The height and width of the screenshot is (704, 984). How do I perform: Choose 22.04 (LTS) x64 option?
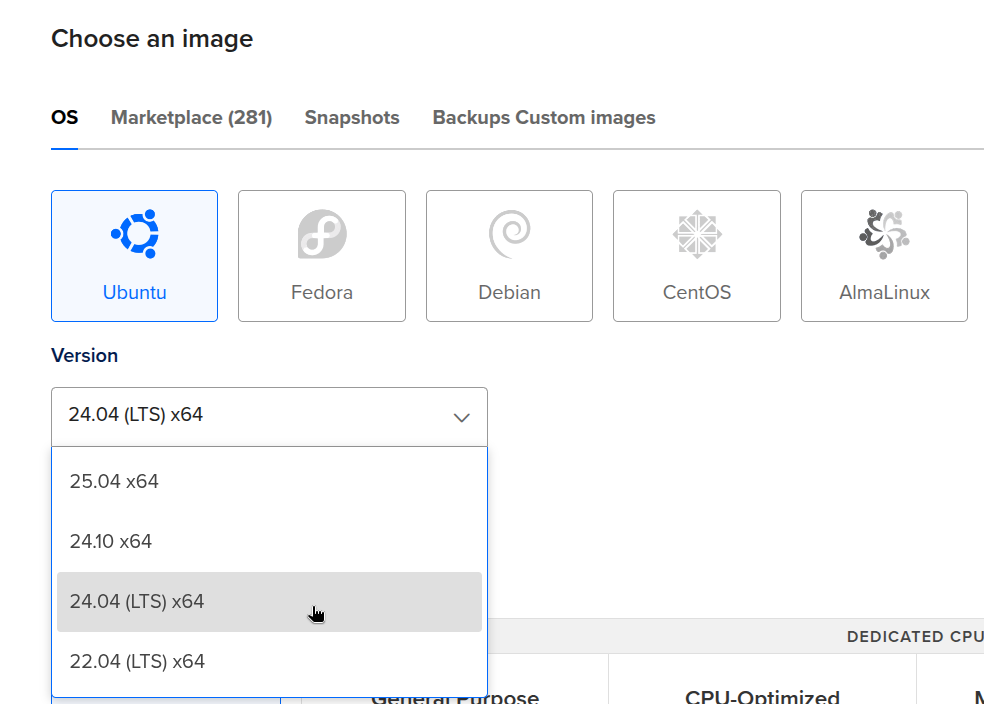tap(269, 662)
